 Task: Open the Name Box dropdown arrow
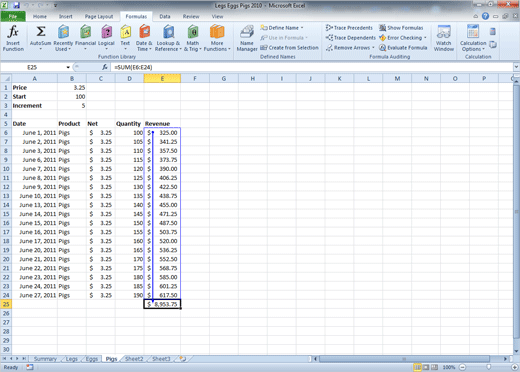(68, 67)
